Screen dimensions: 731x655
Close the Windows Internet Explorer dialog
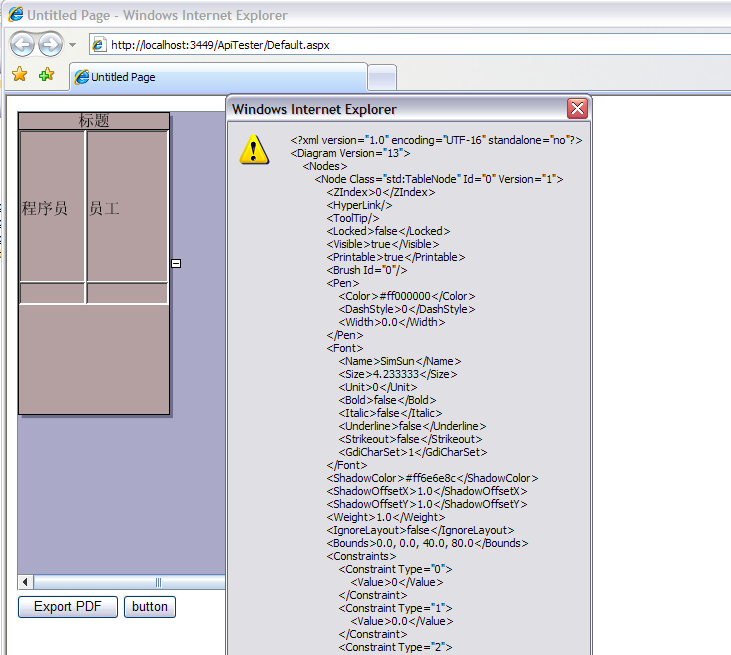click(577, 109)
